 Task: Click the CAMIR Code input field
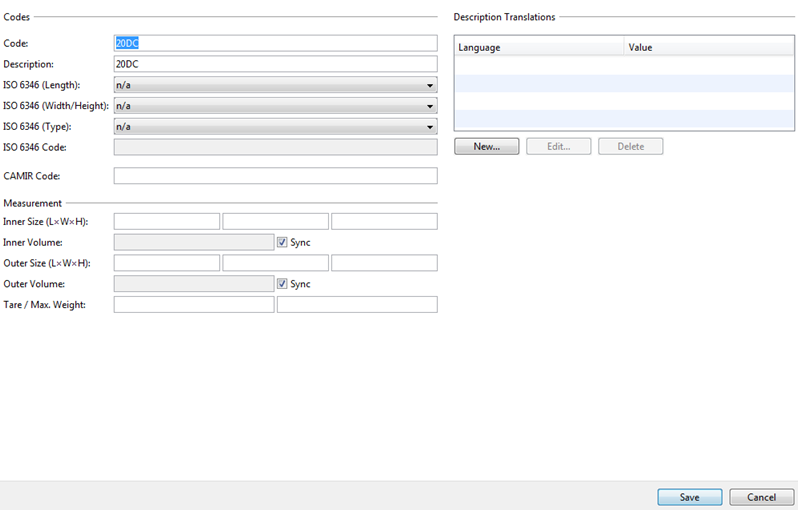pos(275,176)
